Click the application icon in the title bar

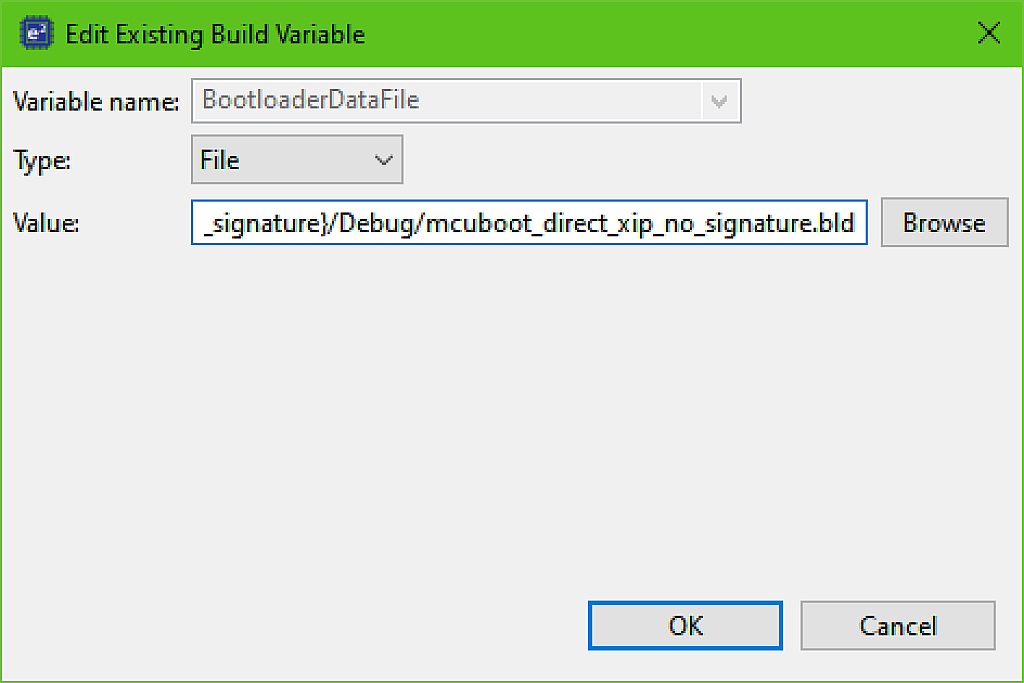[x=35, y=31]
